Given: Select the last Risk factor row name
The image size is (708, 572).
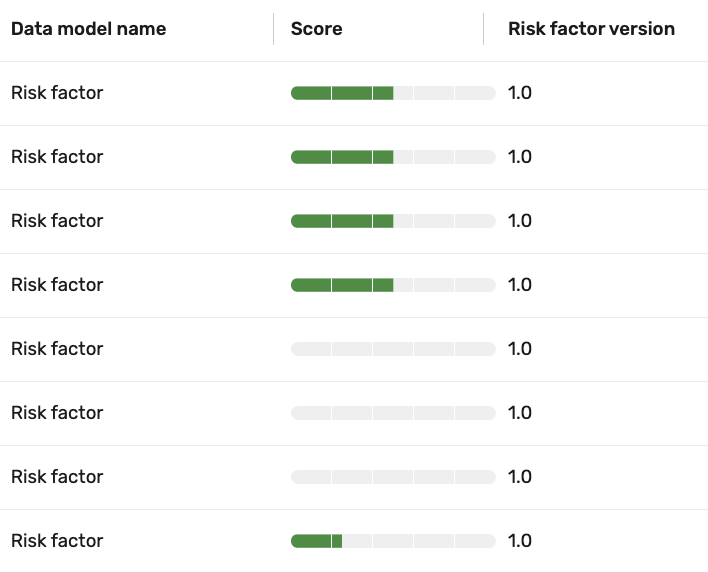Looking at the screenshot, I should (57, 541).
